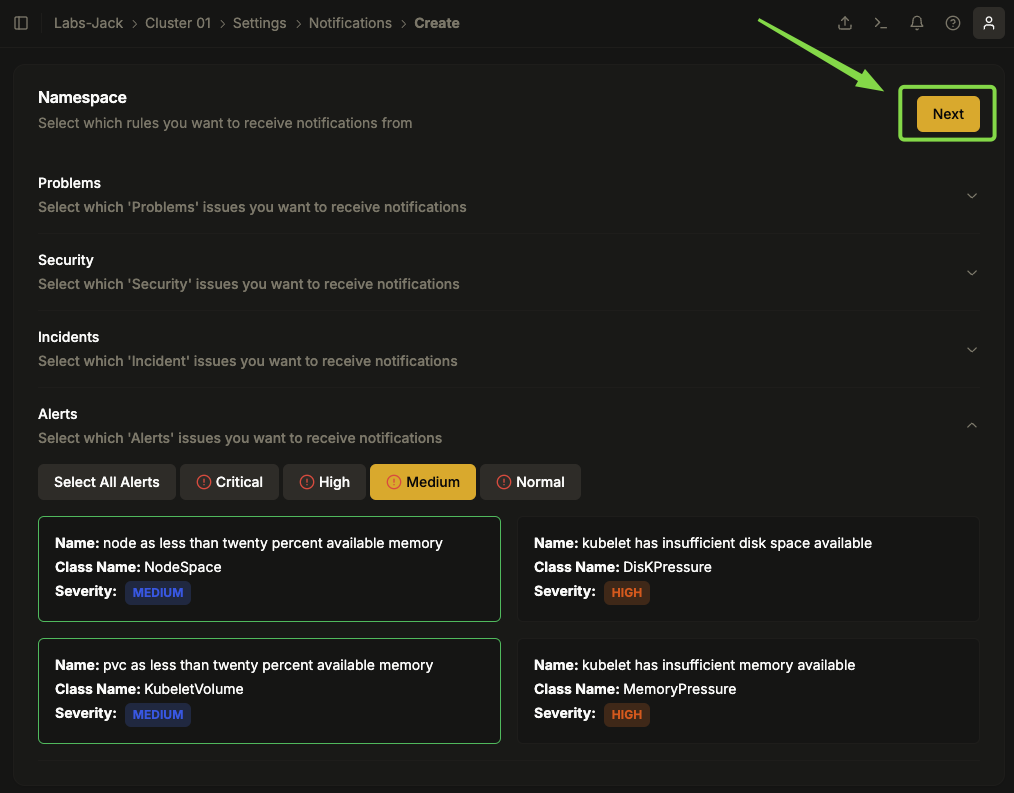The height and width of the screenshot is (793, 1014).
Task: Expand the Incidents section chevron
Action: pos(971,349)
